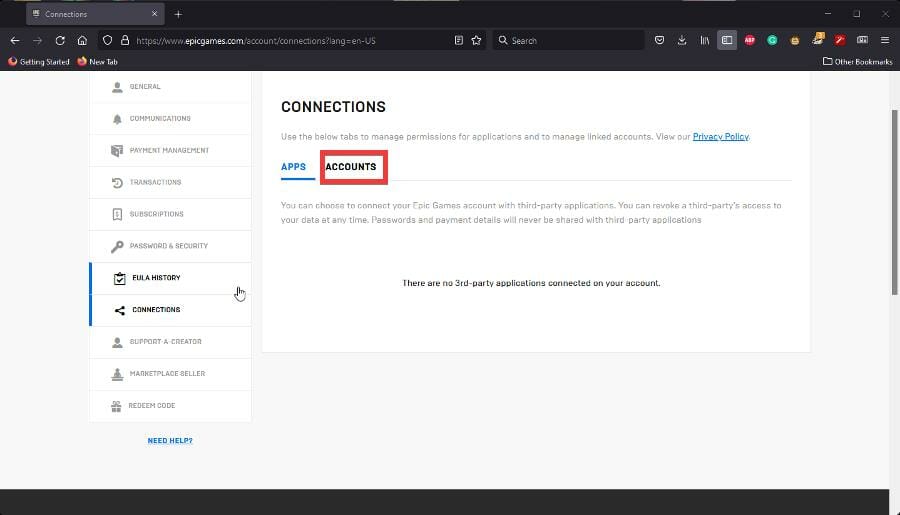Close the Connections browser tab

[x=154, y=14]
